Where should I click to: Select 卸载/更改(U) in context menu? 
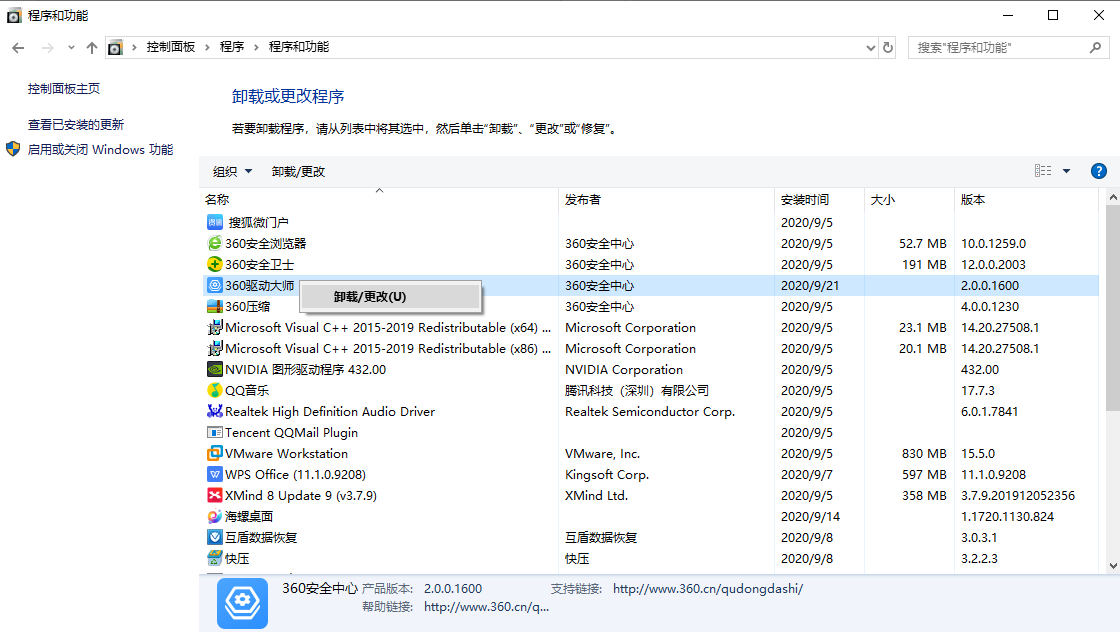click(x=390, y=296)
